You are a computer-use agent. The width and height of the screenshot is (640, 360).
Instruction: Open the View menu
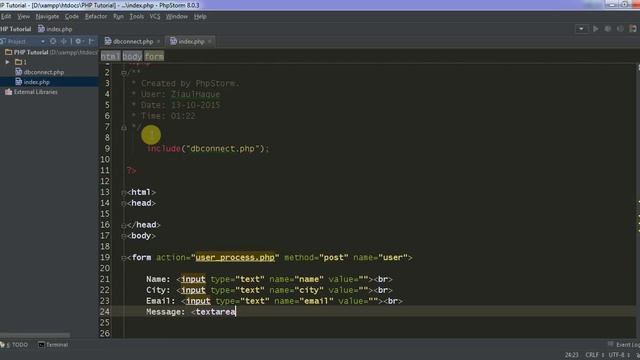click(23, 16)
